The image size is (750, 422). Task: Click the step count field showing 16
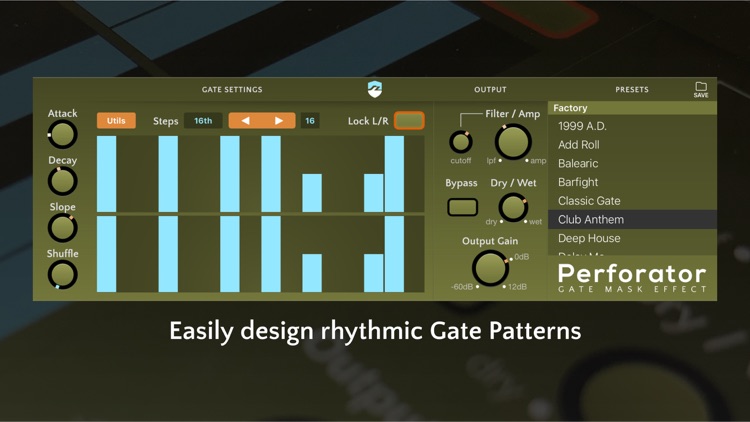tap(310, 121)
